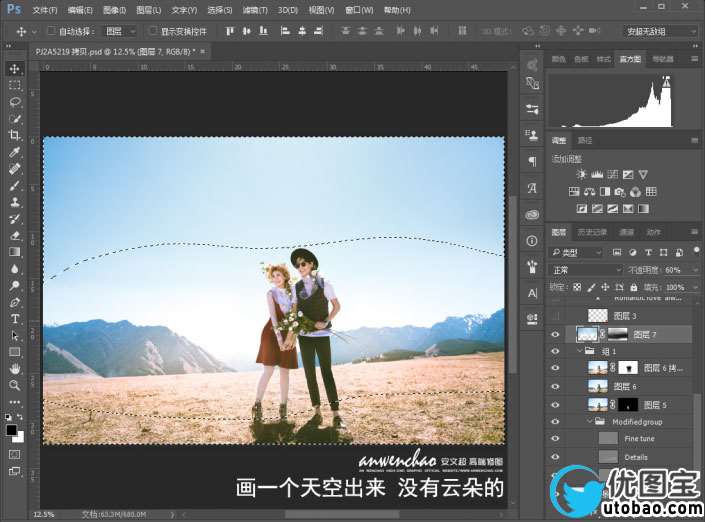Add a Brightness/Contrast adjustment
Image resolution: width=705 pixels, height=522 pixels.
tap(582, 175)
